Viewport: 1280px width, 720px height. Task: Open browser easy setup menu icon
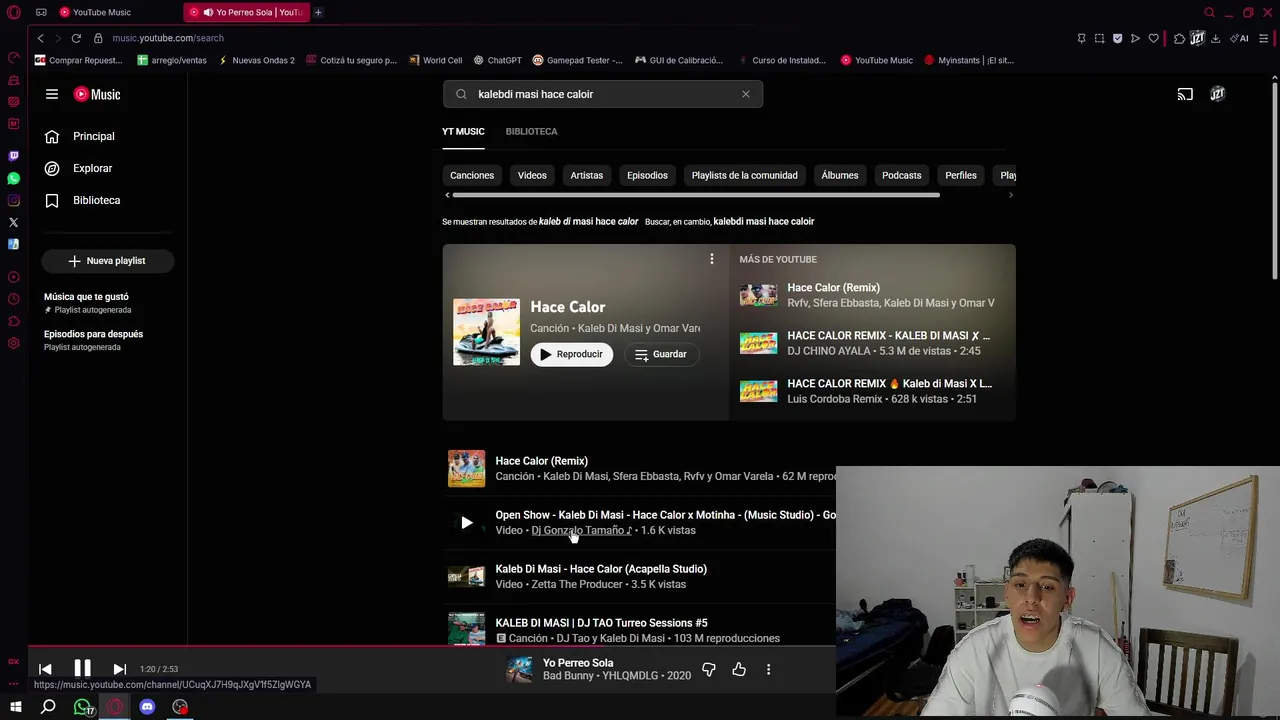tap(1263, 38)
